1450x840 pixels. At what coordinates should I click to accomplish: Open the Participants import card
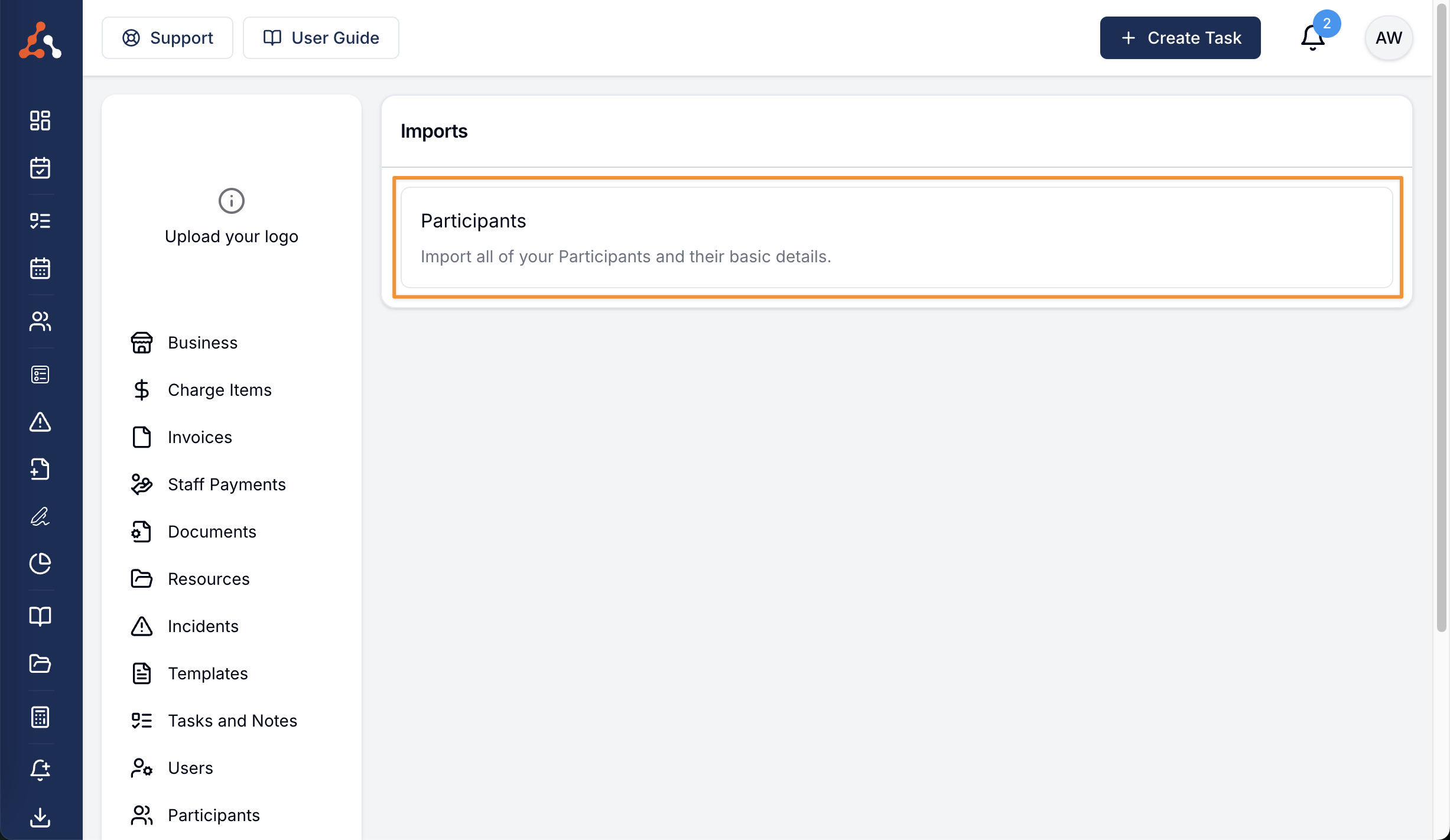896,237
